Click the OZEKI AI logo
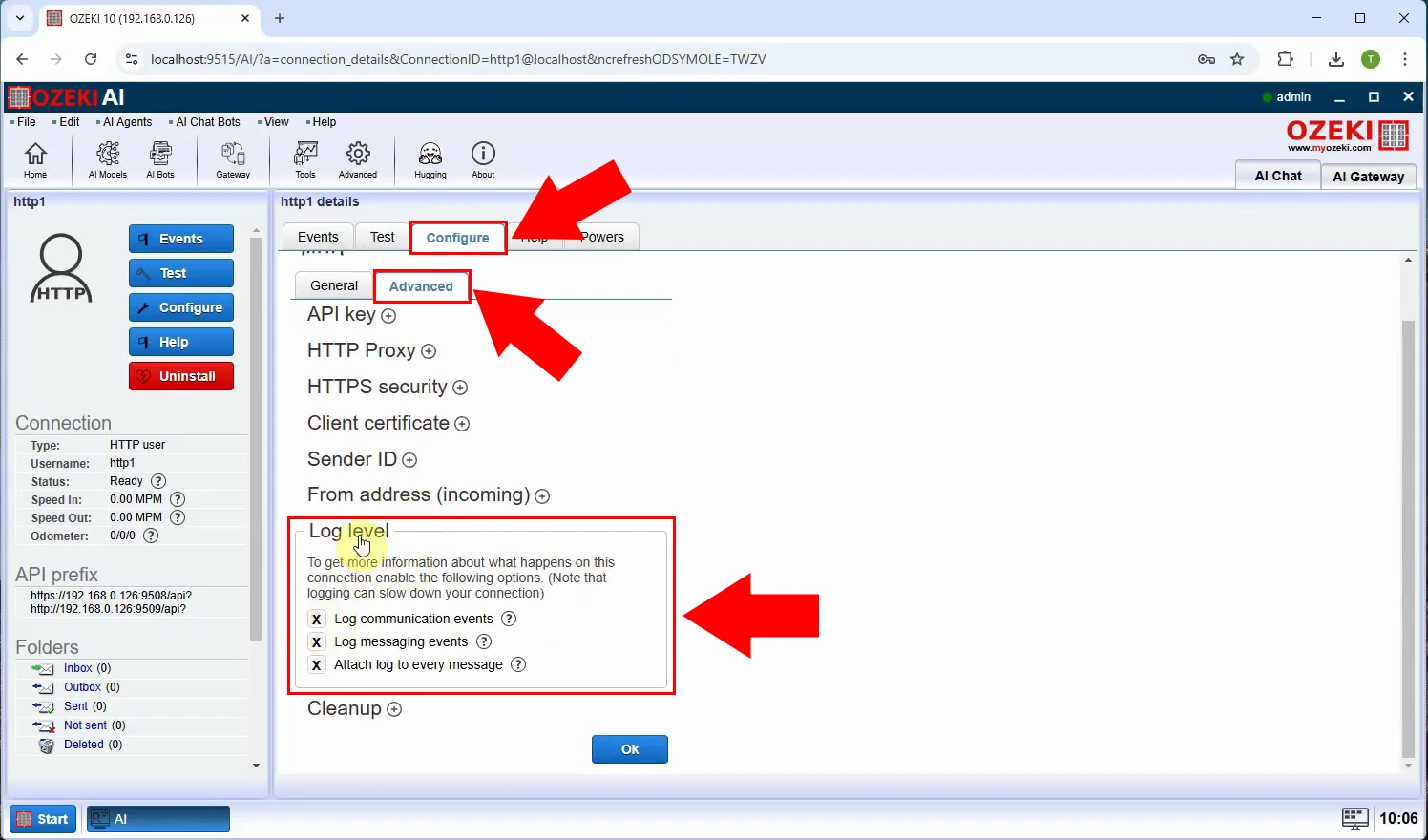This screenshot has height=840, width=1428. [x=66, y=97]
